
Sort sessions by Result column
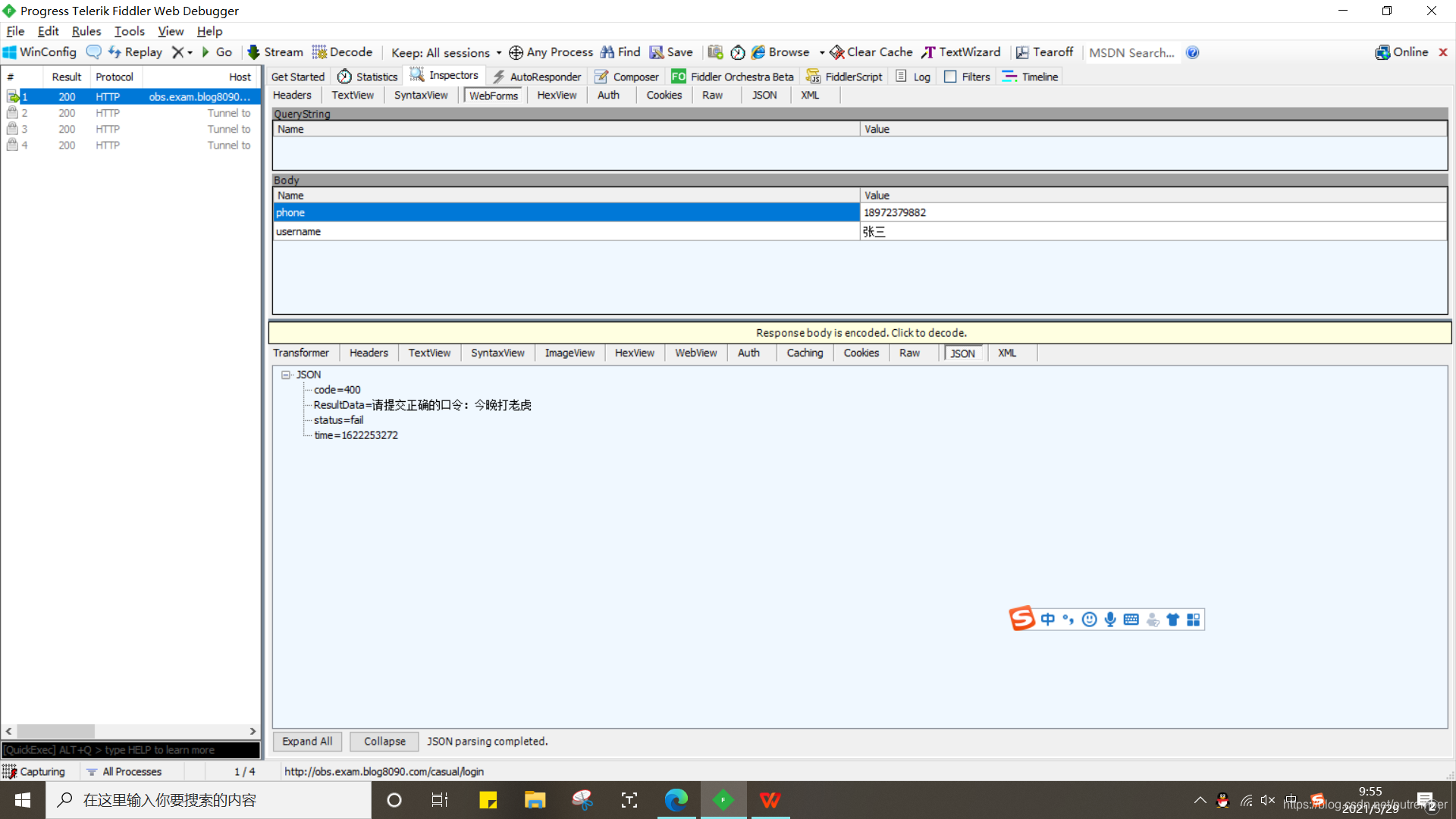click(65, 77)
